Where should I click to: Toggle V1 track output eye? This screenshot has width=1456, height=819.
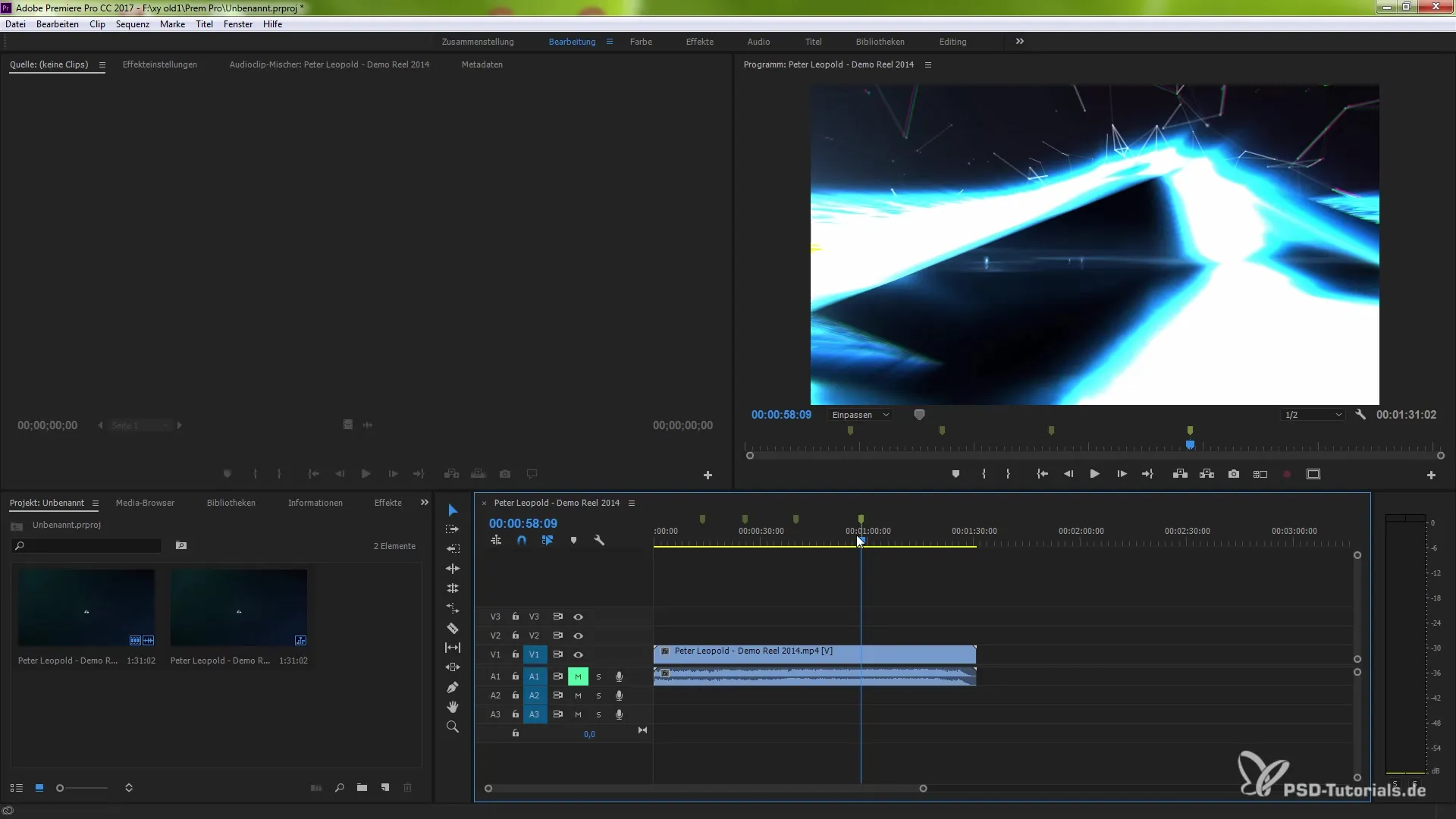click(578, 654)
